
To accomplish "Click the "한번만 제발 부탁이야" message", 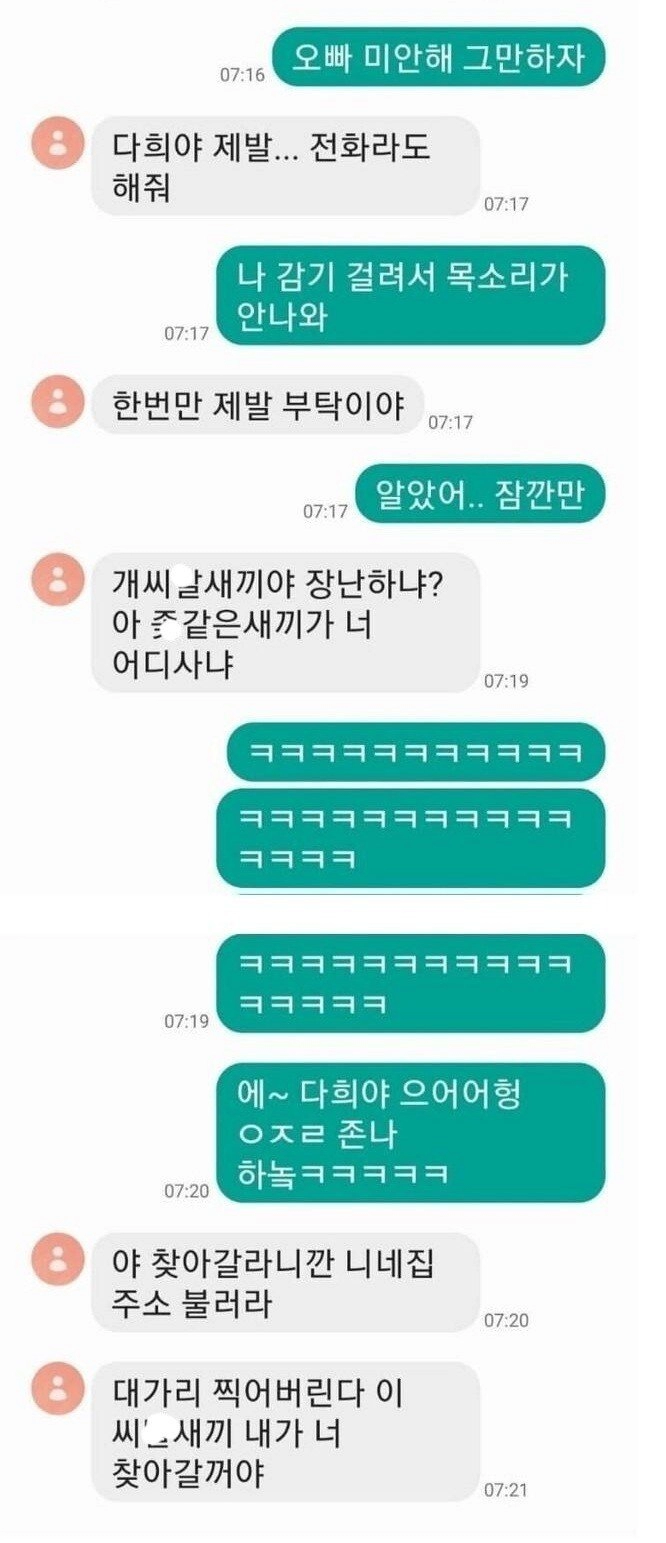I will 257,405.
